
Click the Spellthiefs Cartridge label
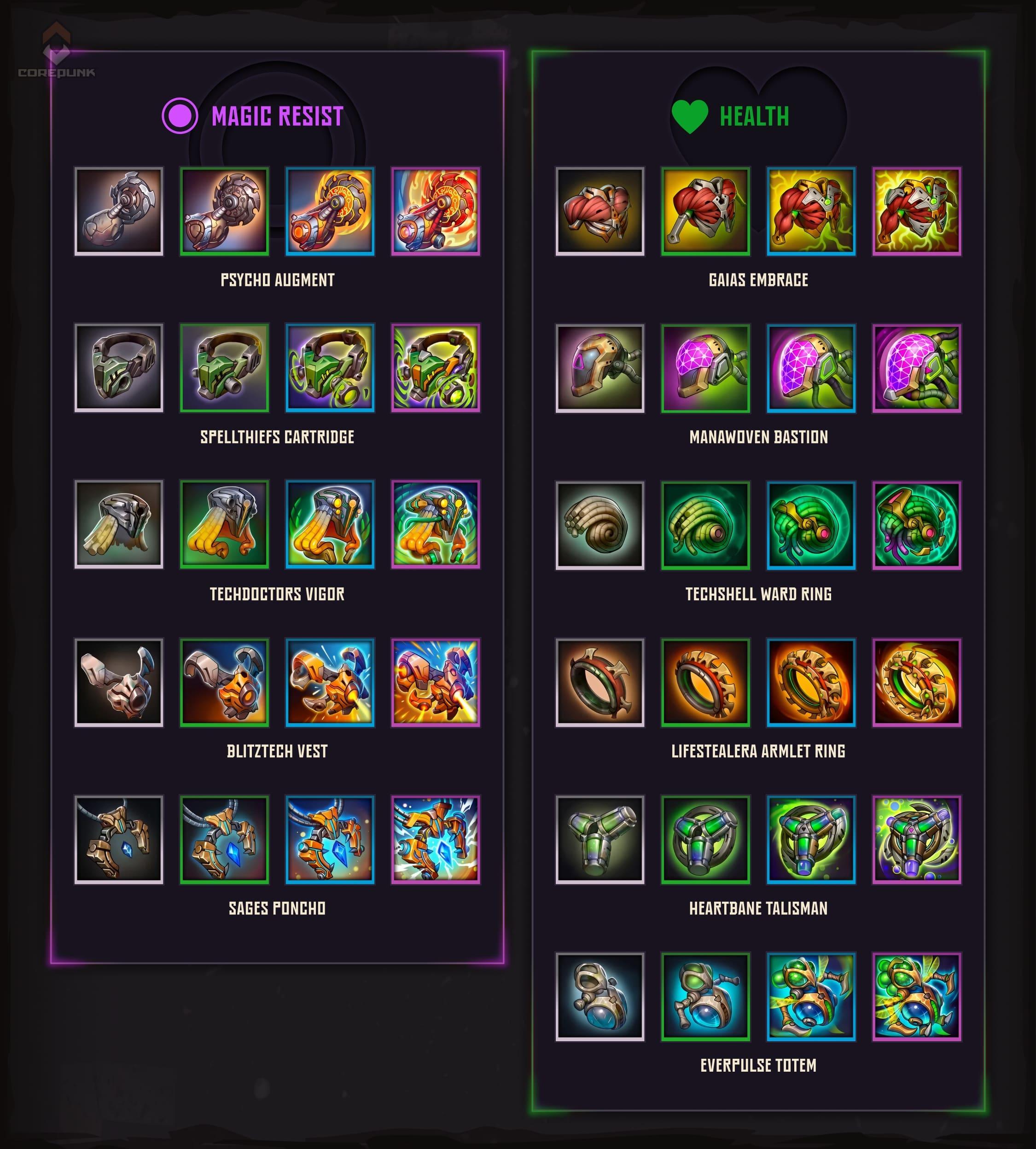point(277,437)
